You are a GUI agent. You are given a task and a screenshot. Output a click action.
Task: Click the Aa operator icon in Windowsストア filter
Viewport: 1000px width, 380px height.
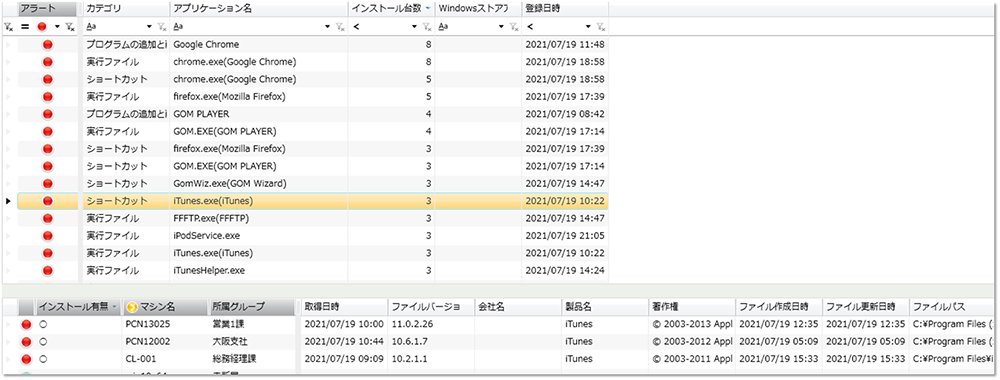tap(444, 27)
